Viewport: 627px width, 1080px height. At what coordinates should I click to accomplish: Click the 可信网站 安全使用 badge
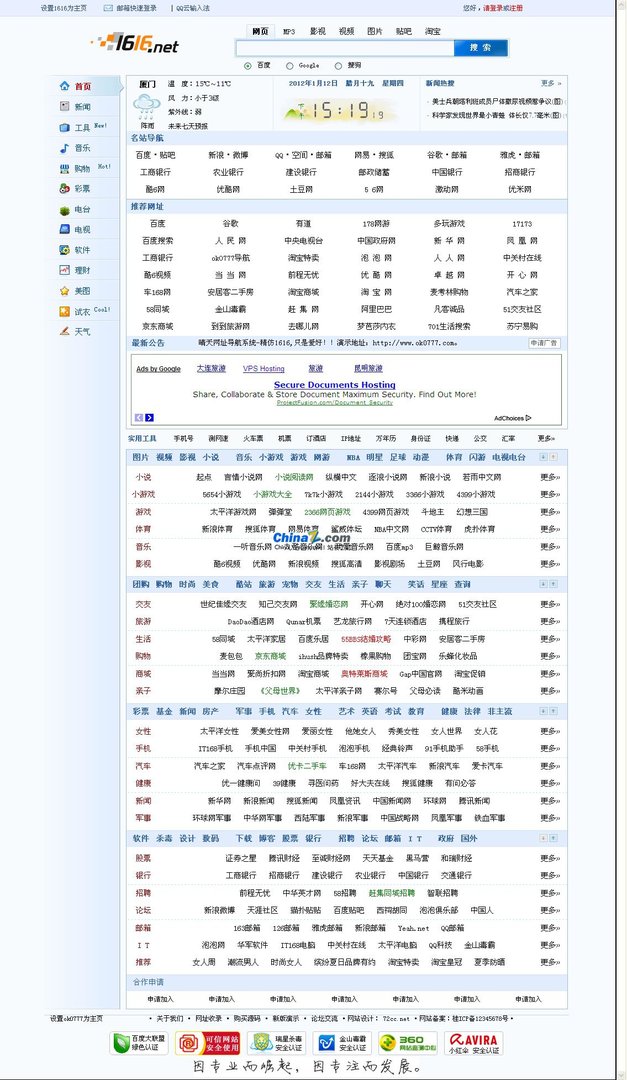coord(207,1042)
